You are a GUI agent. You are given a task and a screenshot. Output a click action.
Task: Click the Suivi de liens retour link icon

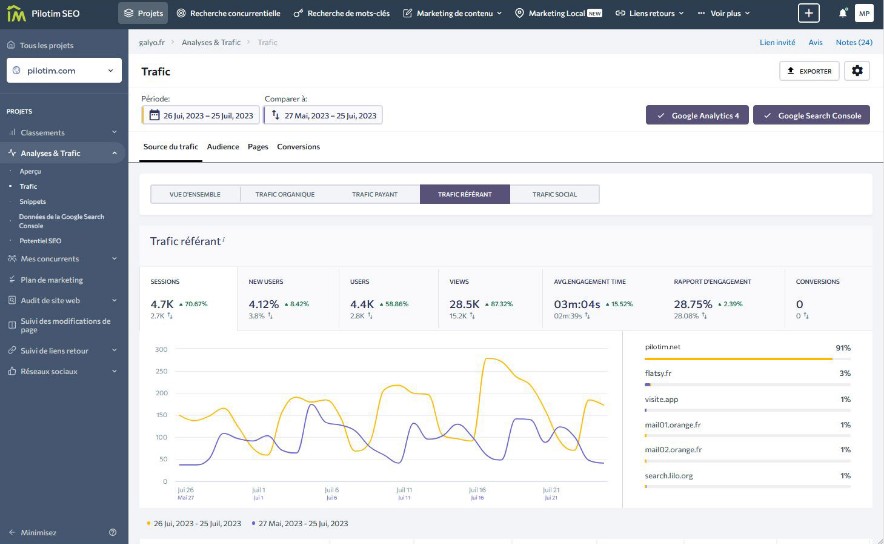[12, 351]
